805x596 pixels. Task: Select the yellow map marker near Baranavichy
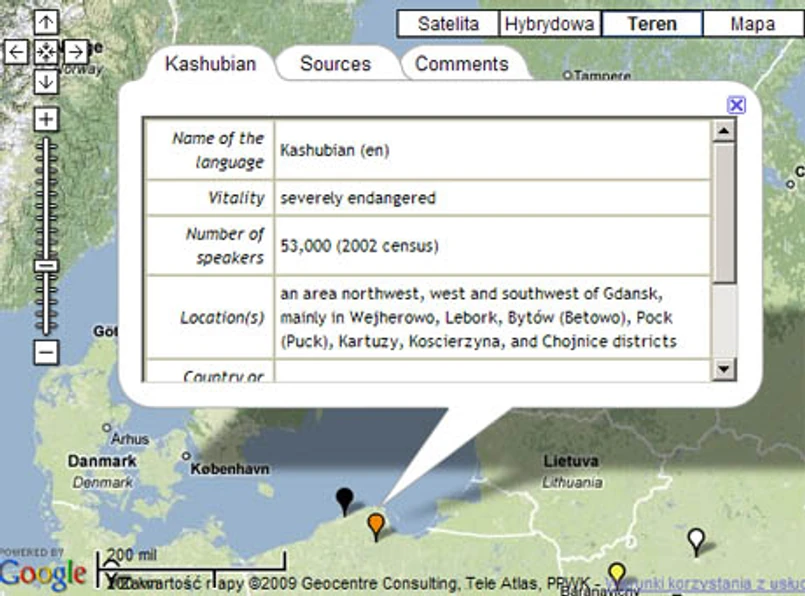click(x=617, y=575)
